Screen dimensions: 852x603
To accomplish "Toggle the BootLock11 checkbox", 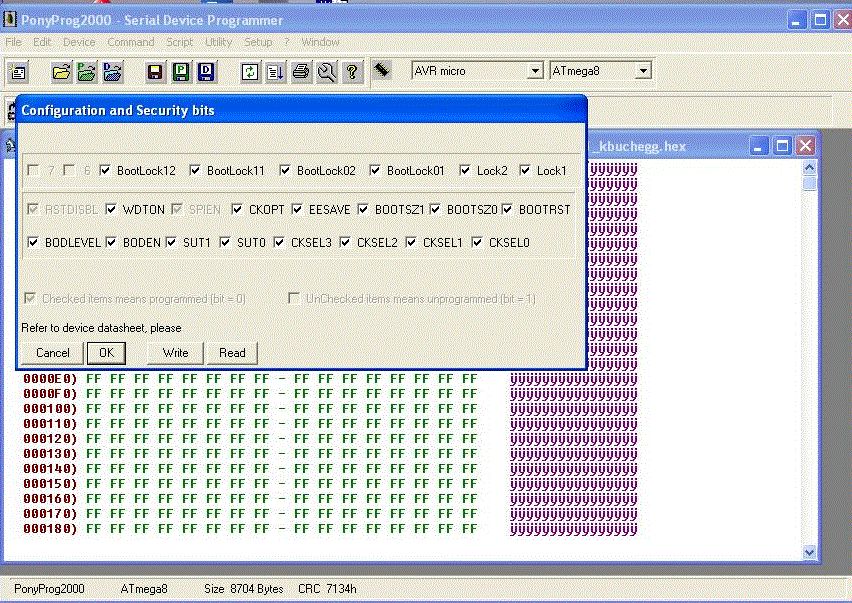I will (x=195, y=171).
